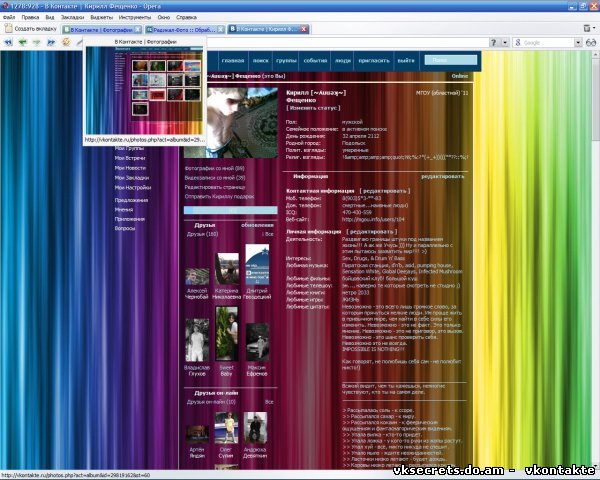600x480 pixels.
Task: Open the Закладки menu
Action: [x=72, y=18]
